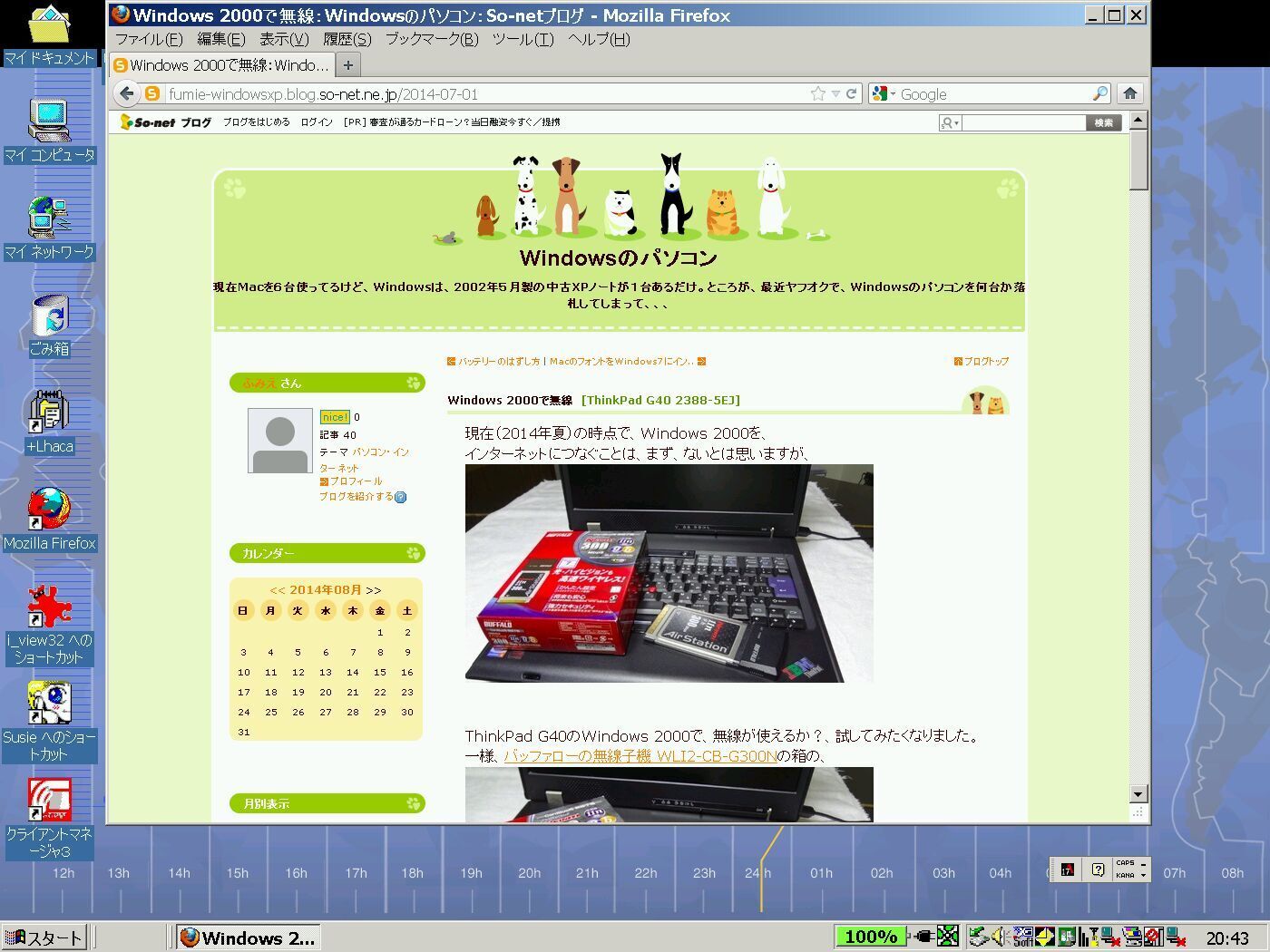The width and height of the screenshot is (1270, 952).
Task: Click the speaker volume tray icon
Action: [x=1000, y=937]
